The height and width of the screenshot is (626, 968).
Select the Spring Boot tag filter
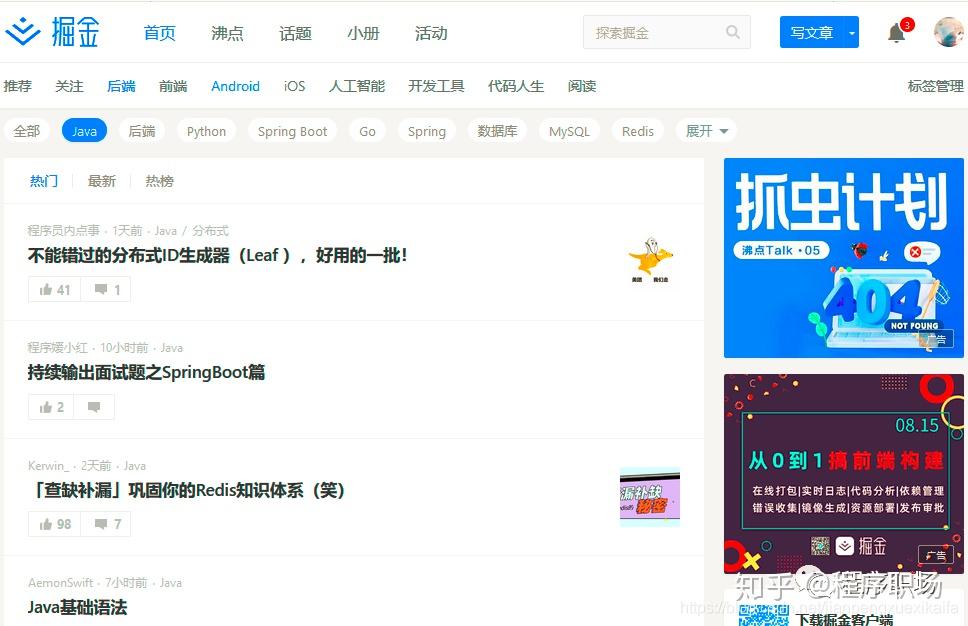[293, 131]
